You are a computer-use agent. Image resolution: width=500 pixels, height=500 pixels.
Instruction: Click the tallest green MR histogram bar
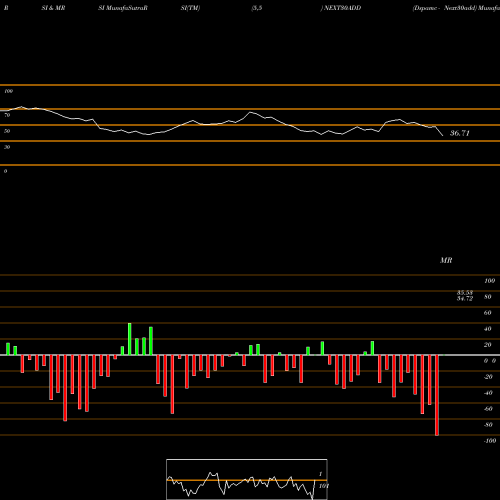[130, 339]
